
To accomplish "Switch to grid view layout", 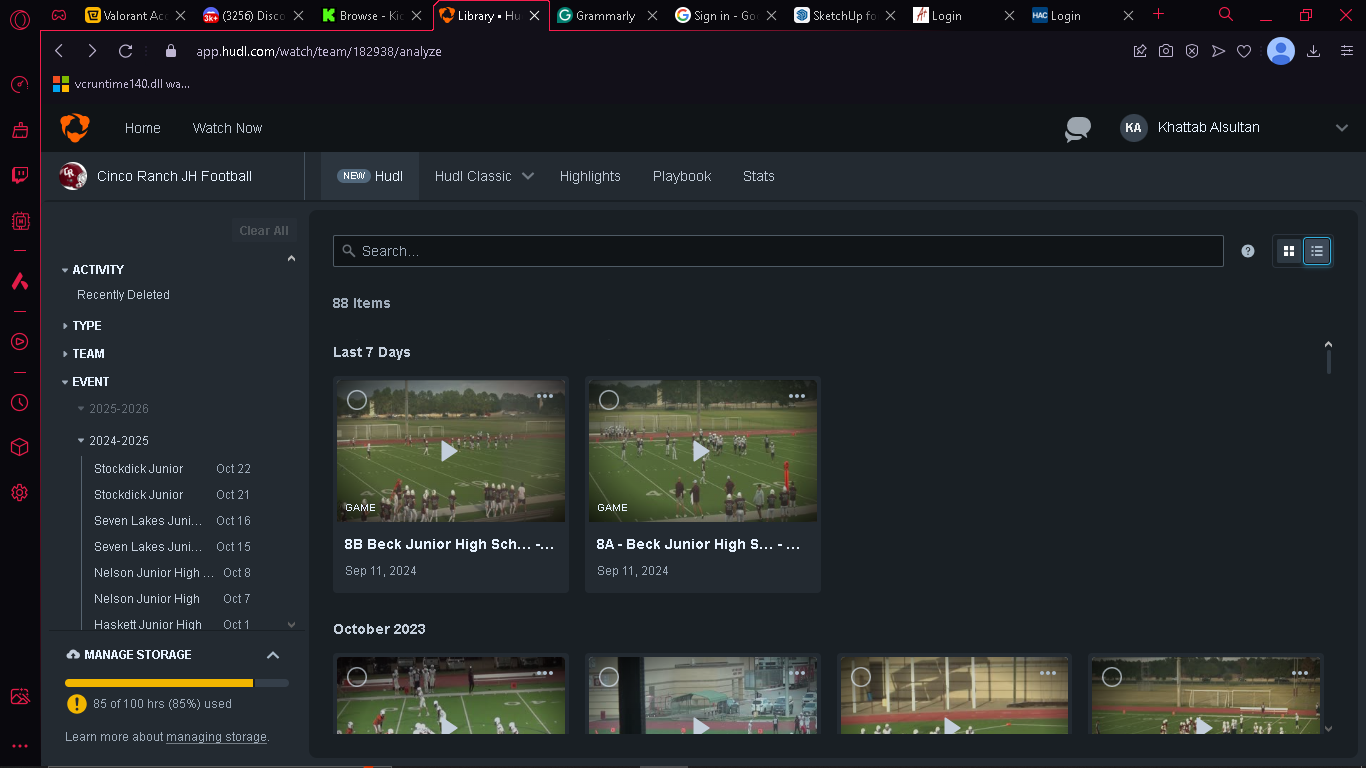I will coord(1289,251).
